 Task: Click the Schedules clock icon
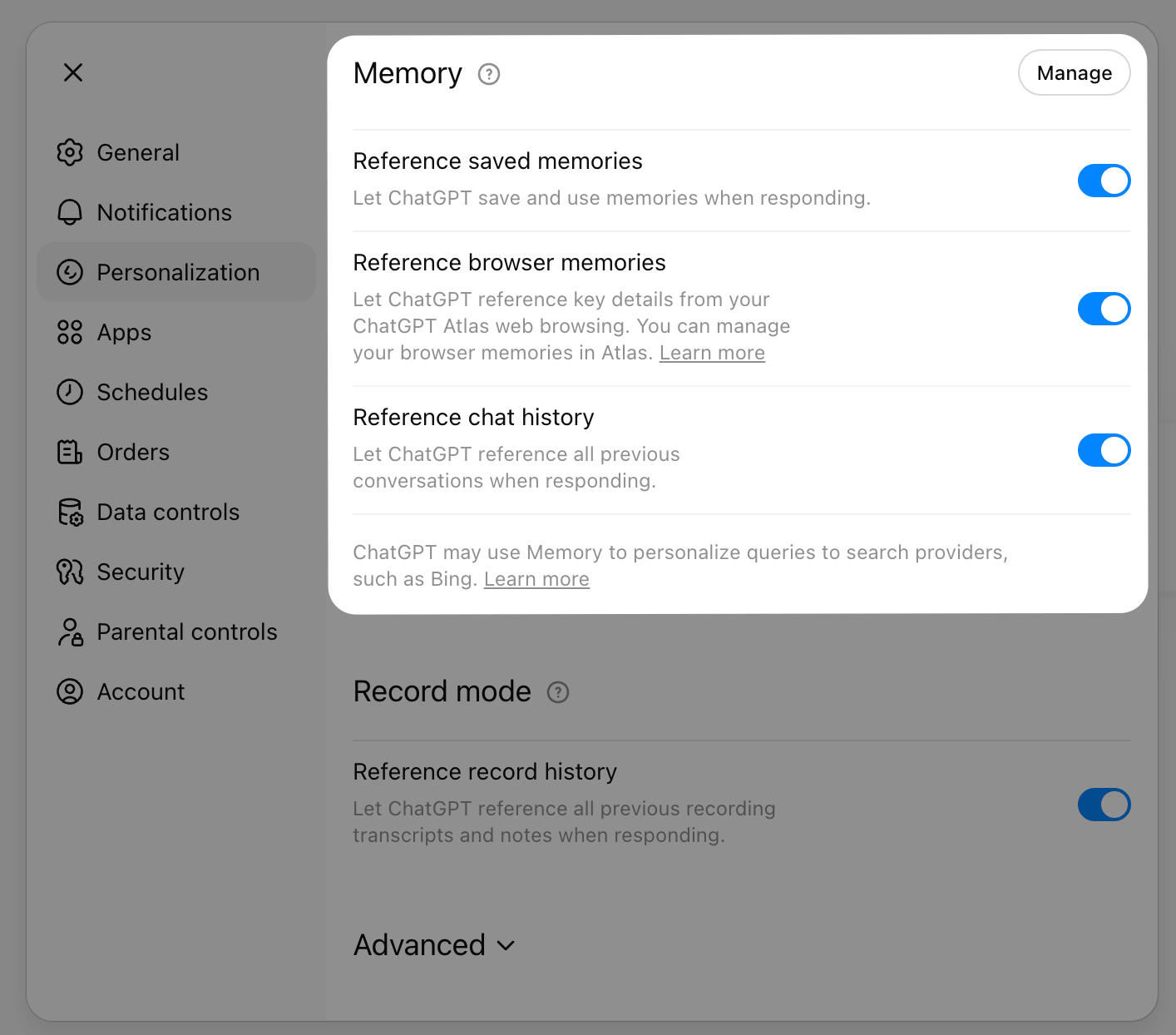pos(70,392)
